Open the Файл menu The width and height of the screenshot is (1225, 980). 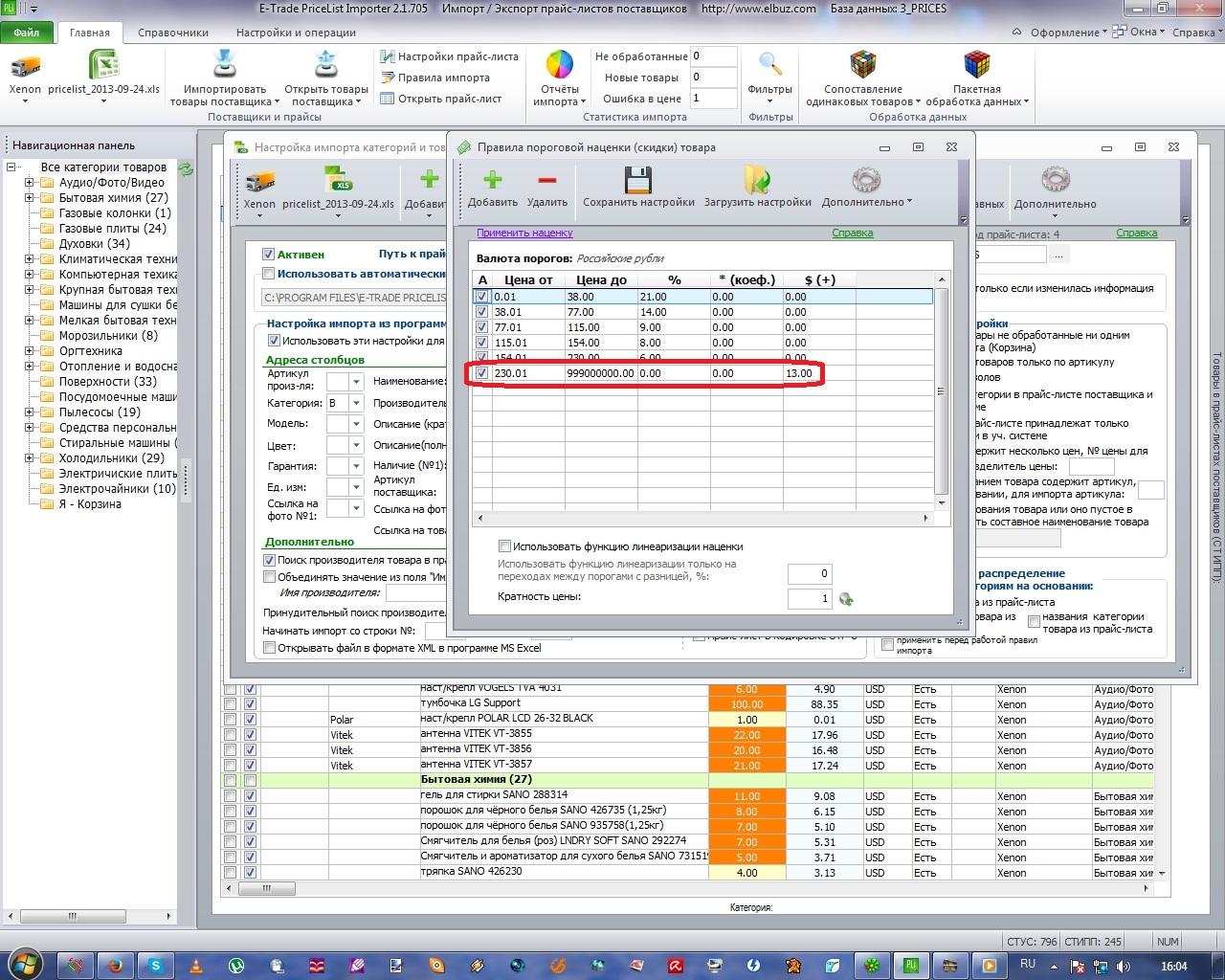pyautogui.click(x=27, y=33)
